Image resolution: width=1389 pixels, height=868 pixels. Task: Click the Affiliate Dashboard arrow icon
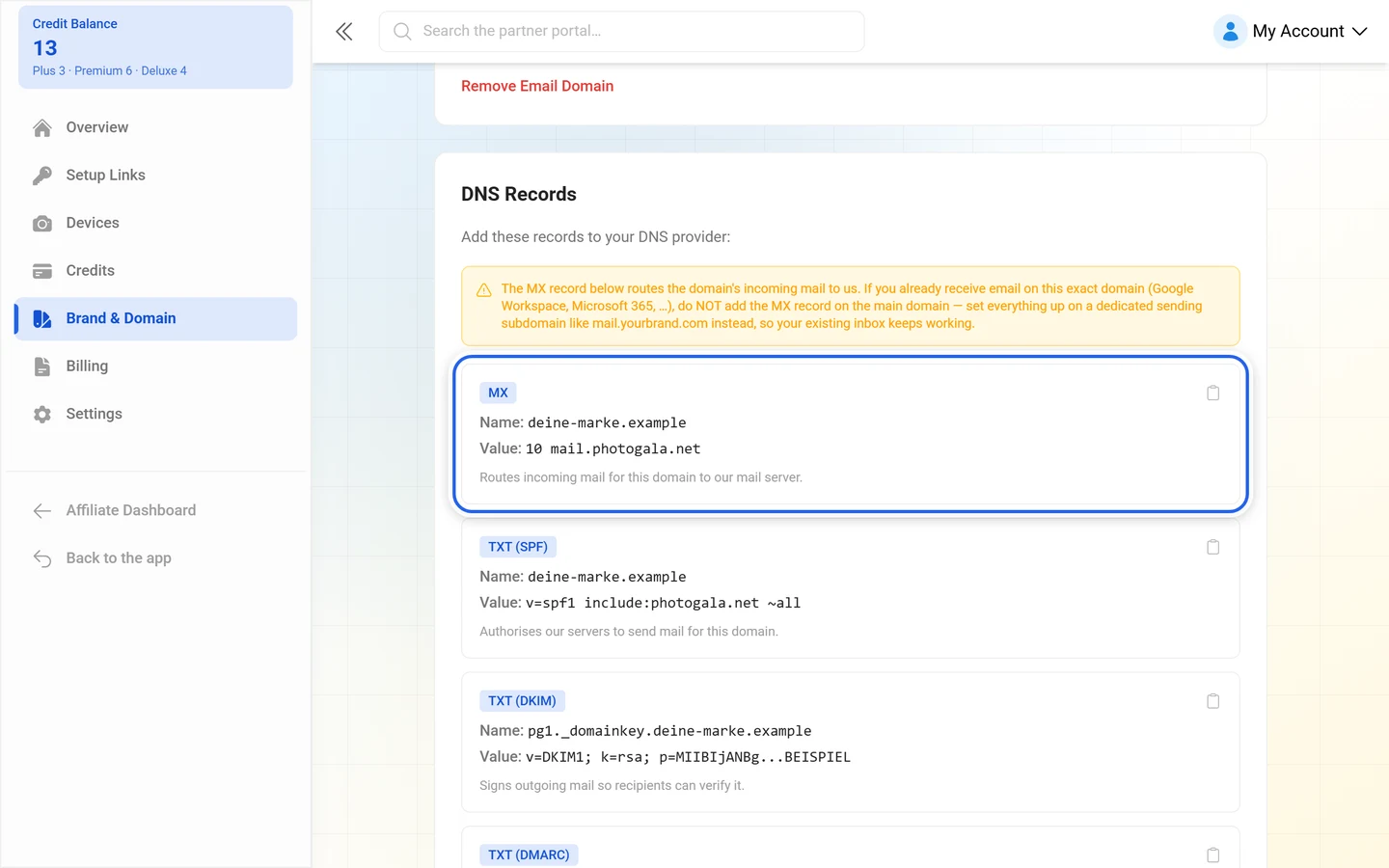tap(42, 511)
